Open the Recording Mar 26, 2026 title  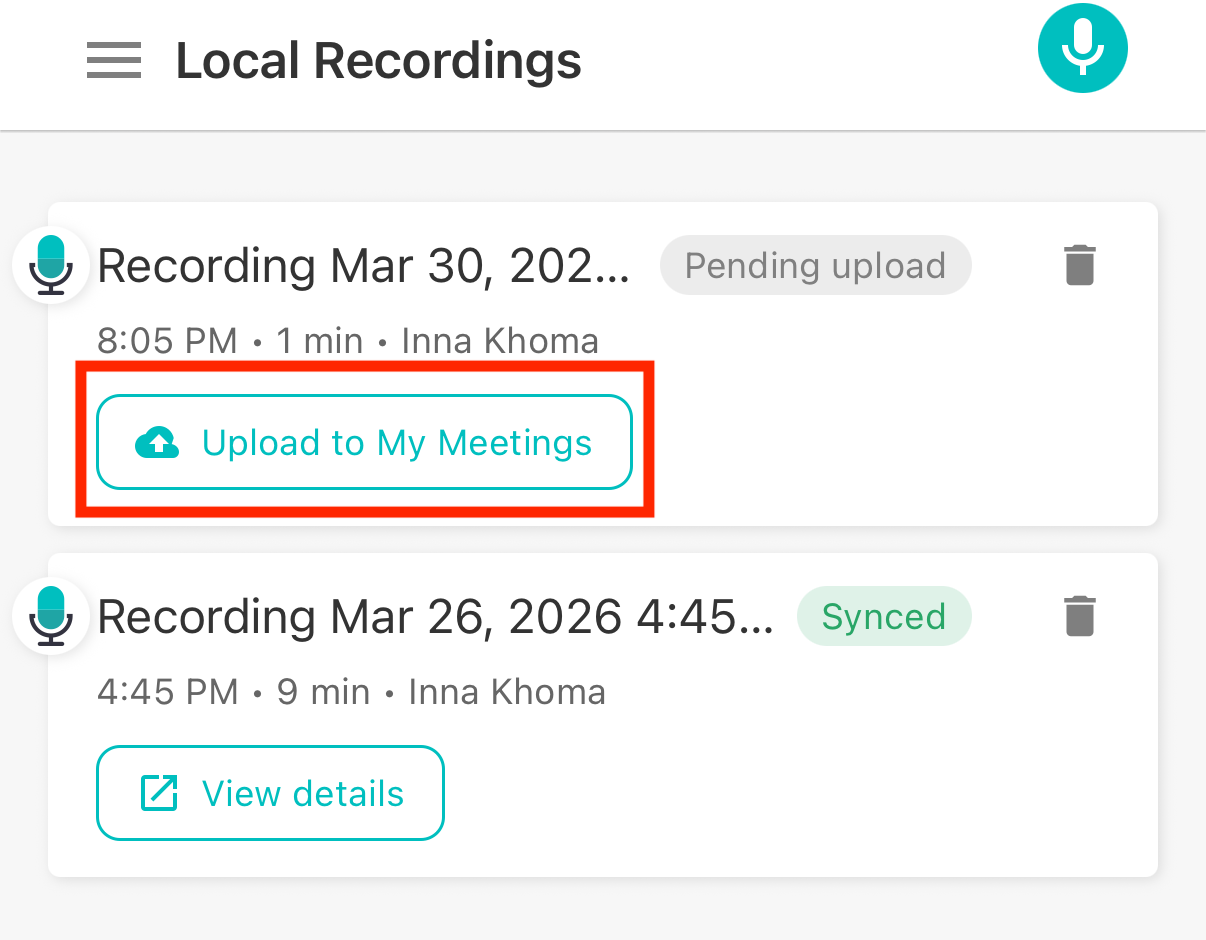(435, 617)
